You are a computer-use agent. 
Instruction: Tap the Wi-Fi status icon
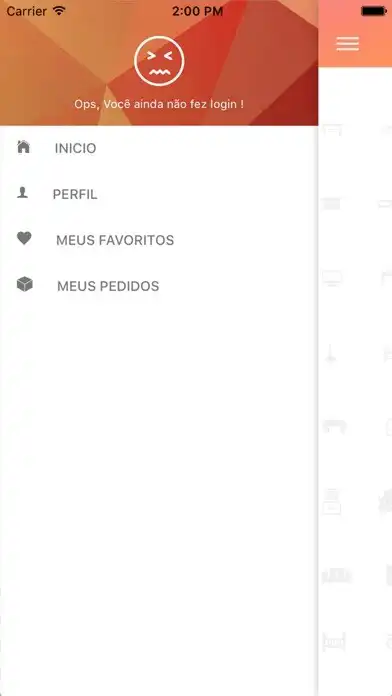(x=59, y=11)
